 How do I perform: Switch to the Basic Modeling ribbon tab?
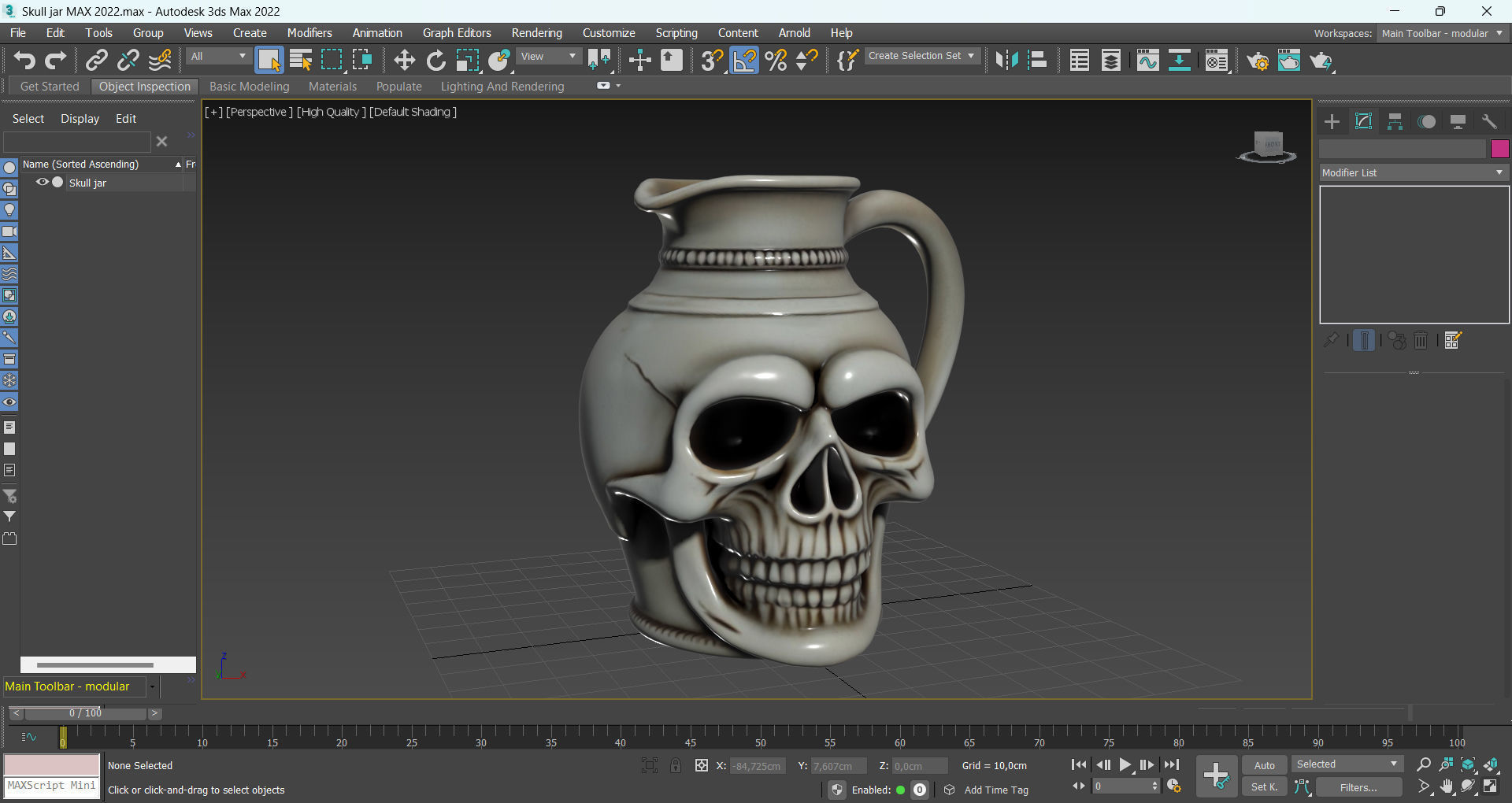[x=249, y=87]
